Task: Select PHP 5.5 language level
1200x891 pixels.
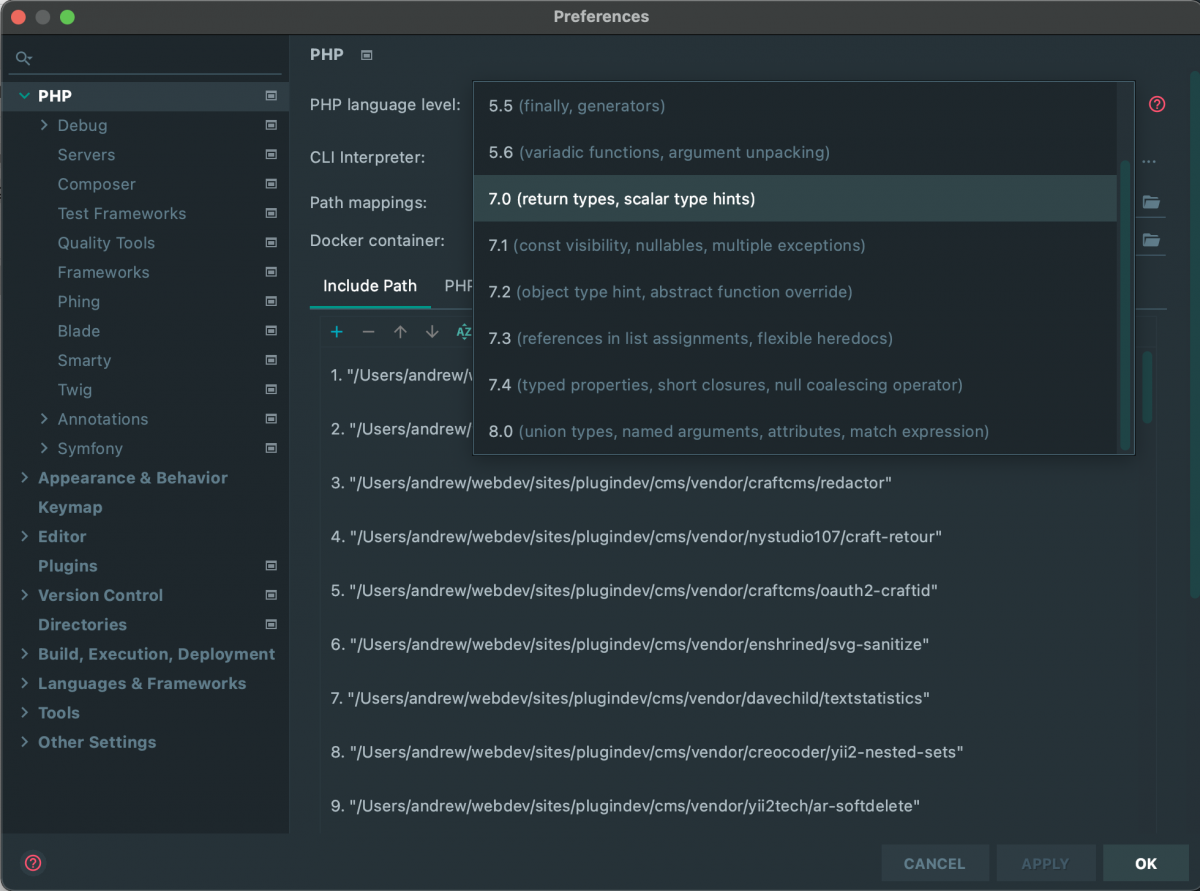Action: [x=795, y=106]
